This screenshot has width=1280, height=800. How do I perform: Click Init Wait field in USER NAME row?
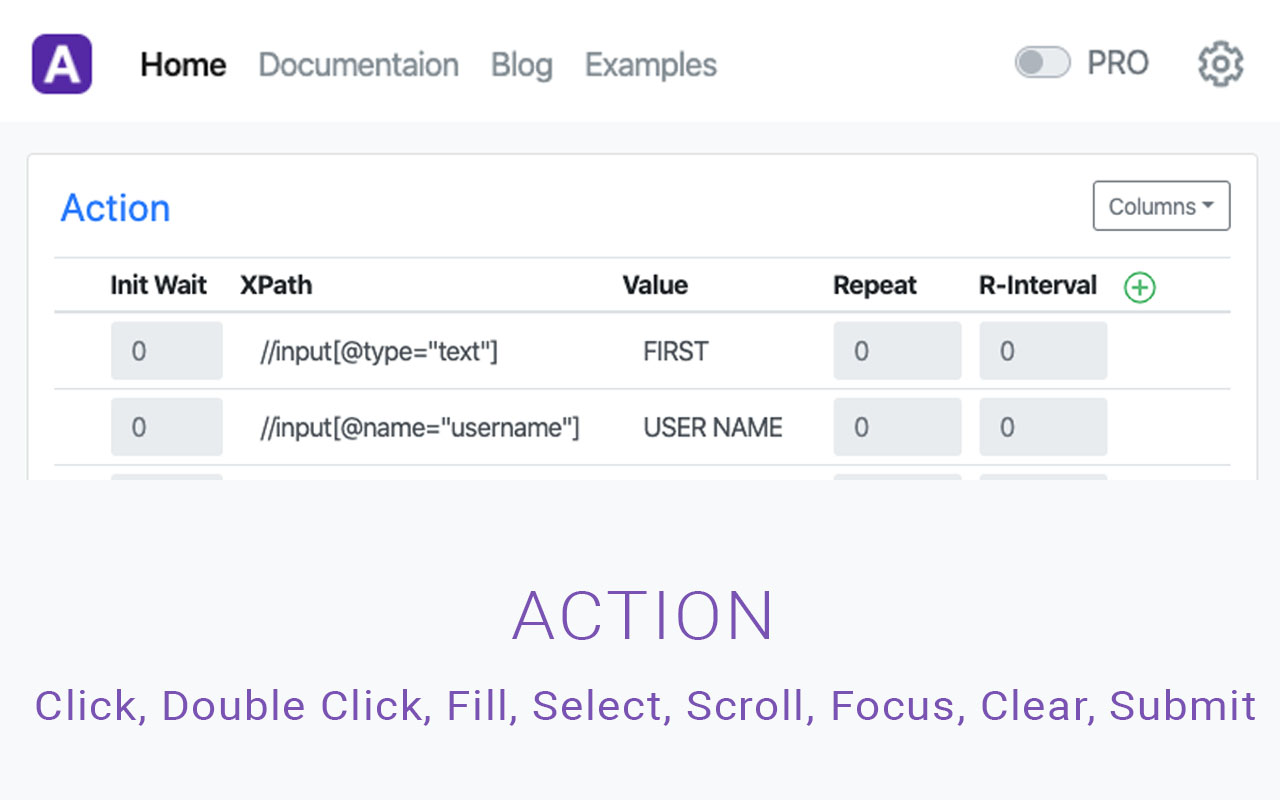(x=166, y=427)
